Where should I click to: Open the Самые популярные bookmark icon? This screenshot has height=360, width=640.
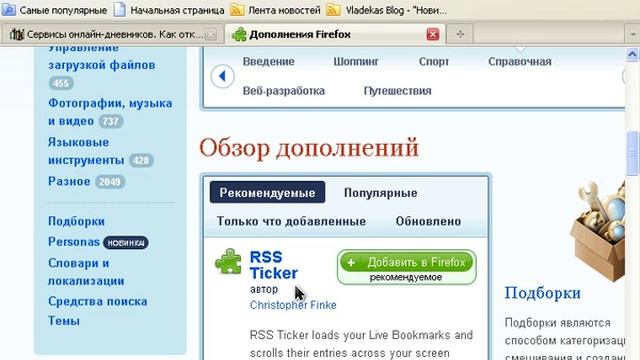pos(8,9)
